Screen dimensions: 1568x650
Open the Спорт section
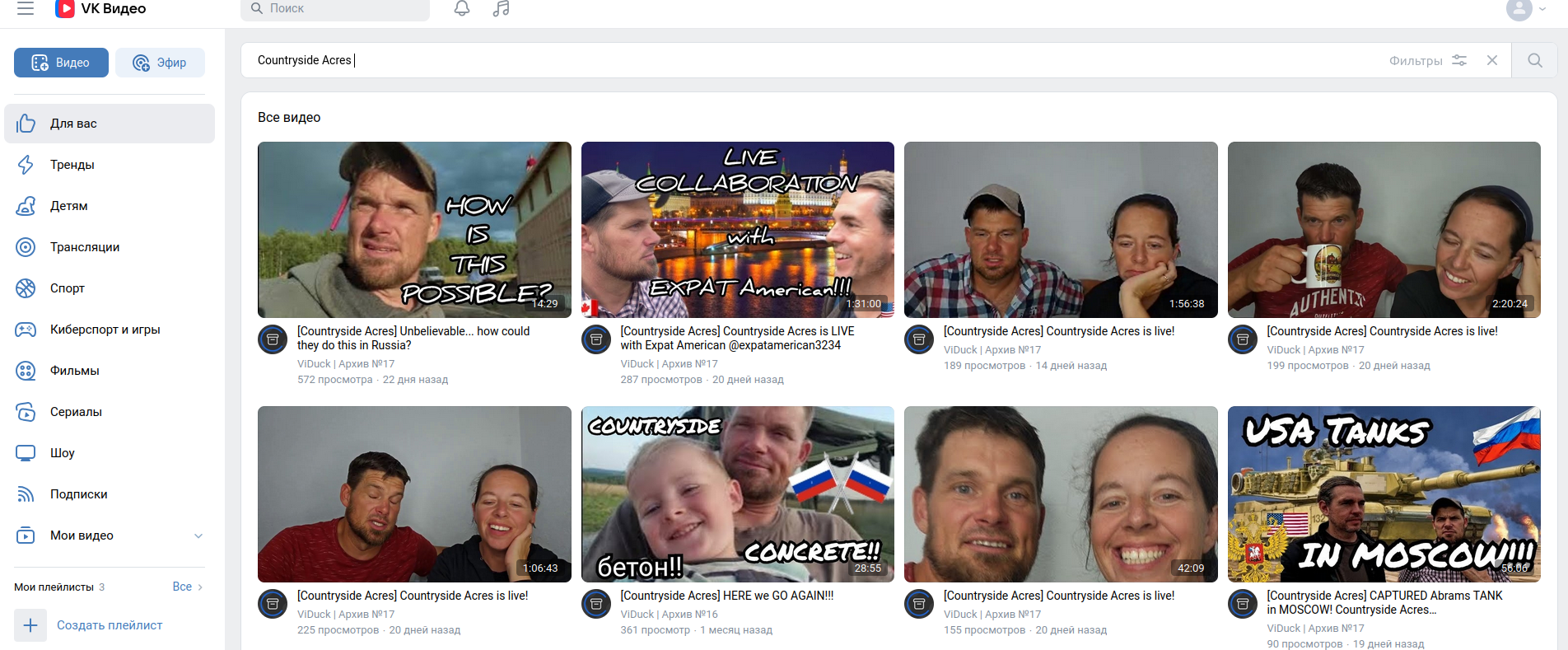(110, 288)
